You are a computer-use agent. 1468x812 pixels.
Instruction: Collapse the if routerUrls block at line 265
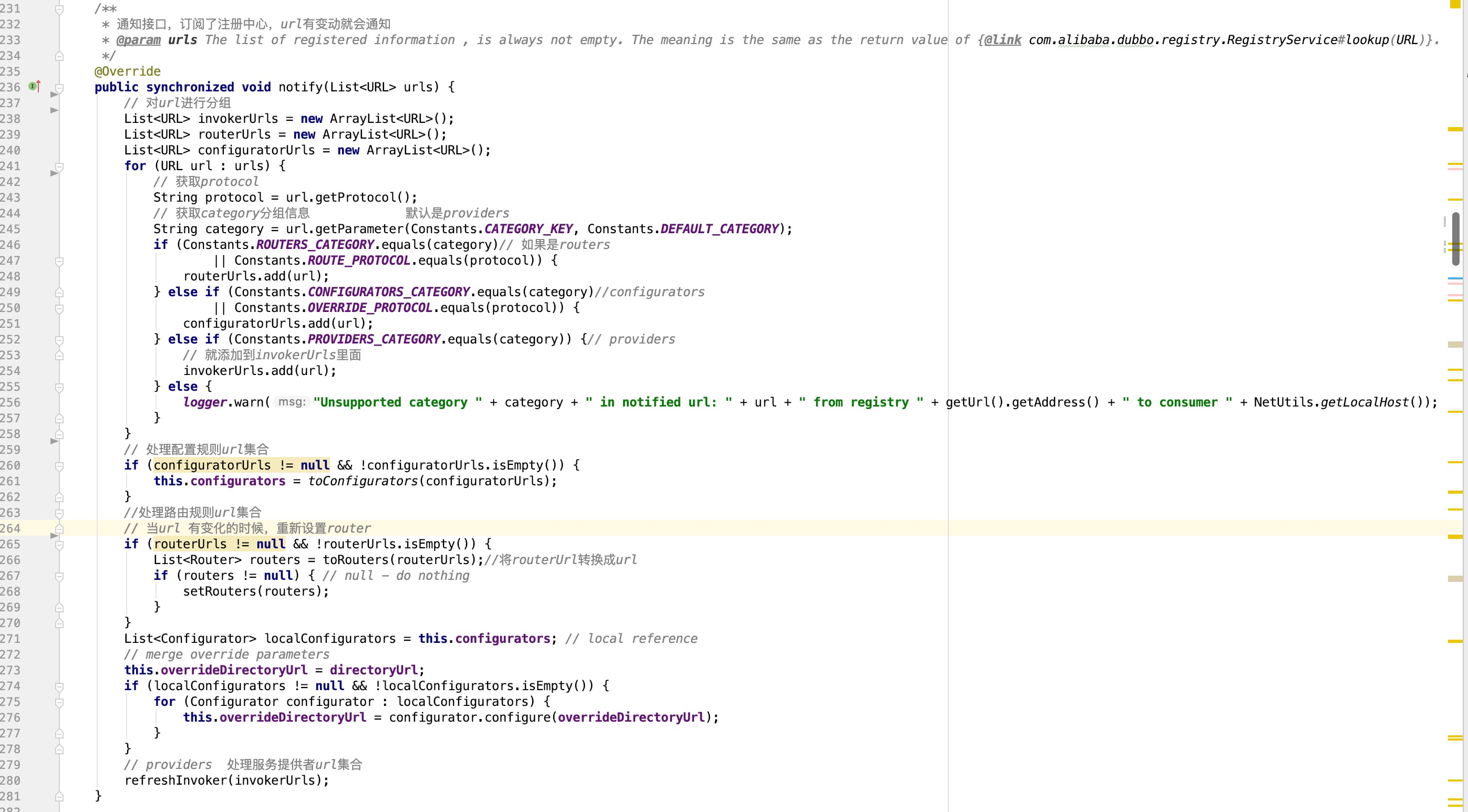click(59, 545)
